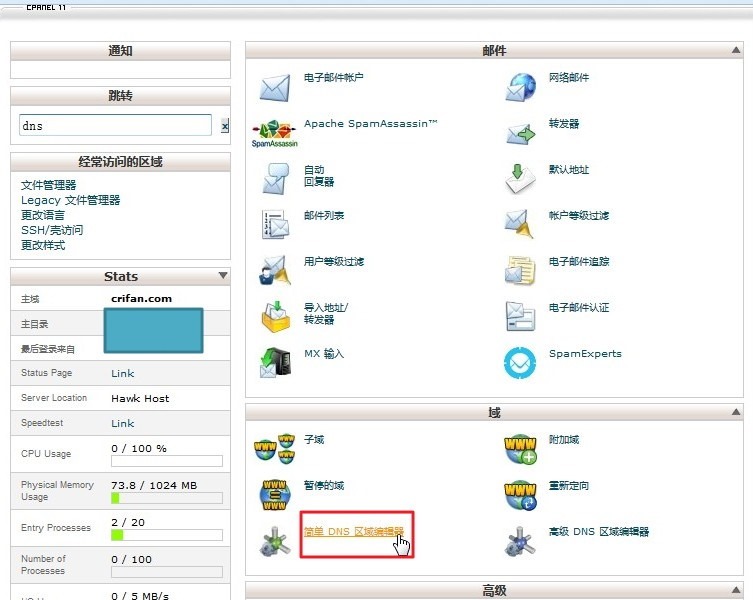This screenshot has width=753, height=600.
Task: Click 电子邮件认证 text link
Action: click(579, 307)
